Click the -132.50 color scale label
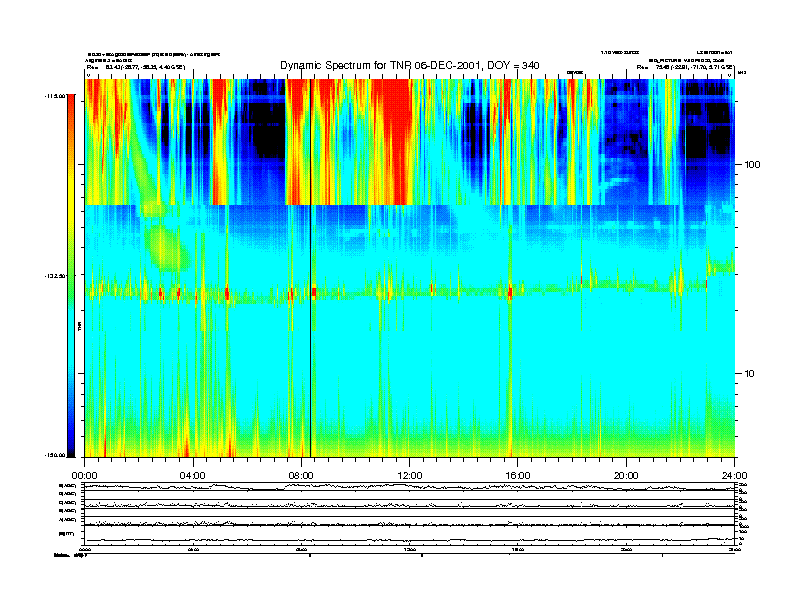The image size is (792, 612). (55, 276)
